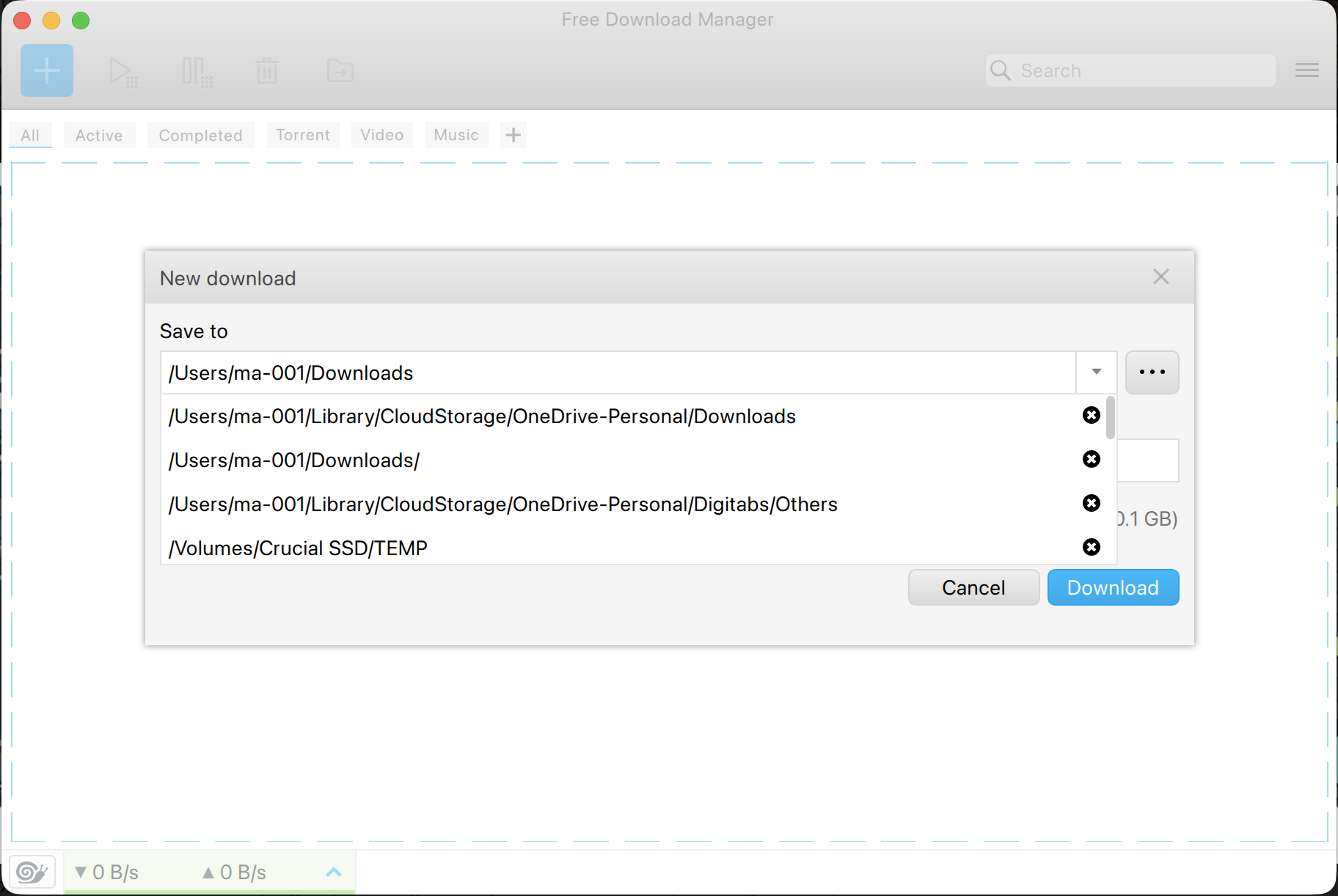Click the move-to-folder toolbar icon

coord(340,71)
